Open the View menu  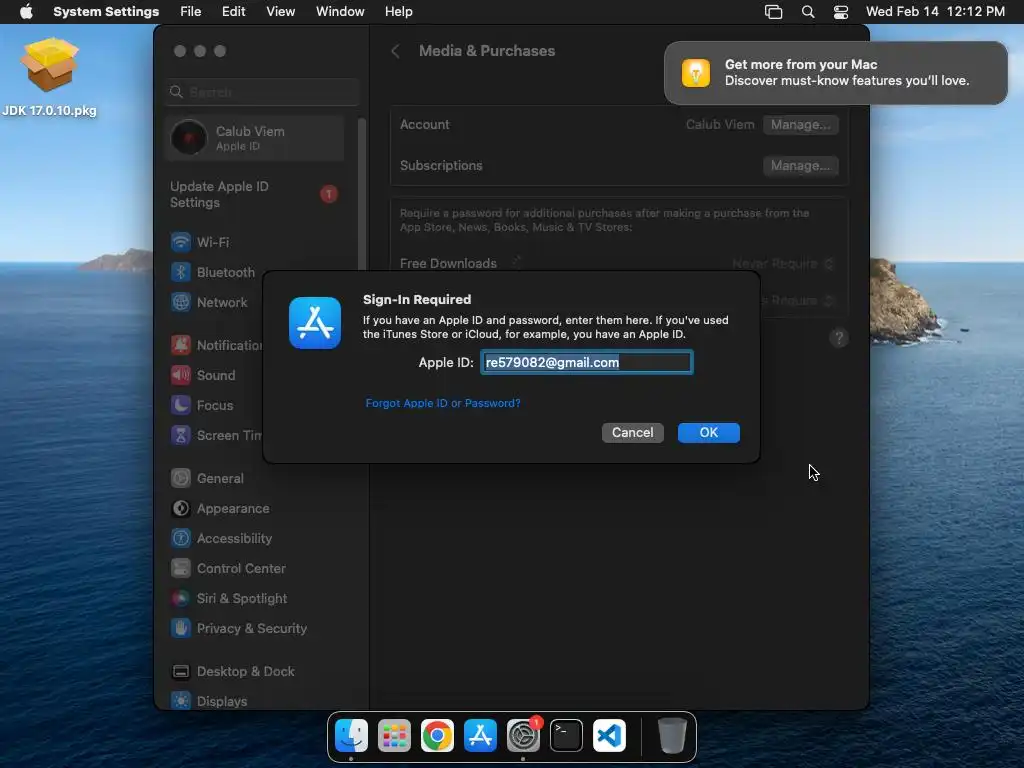pyautogui.click(x=281, y=12)
